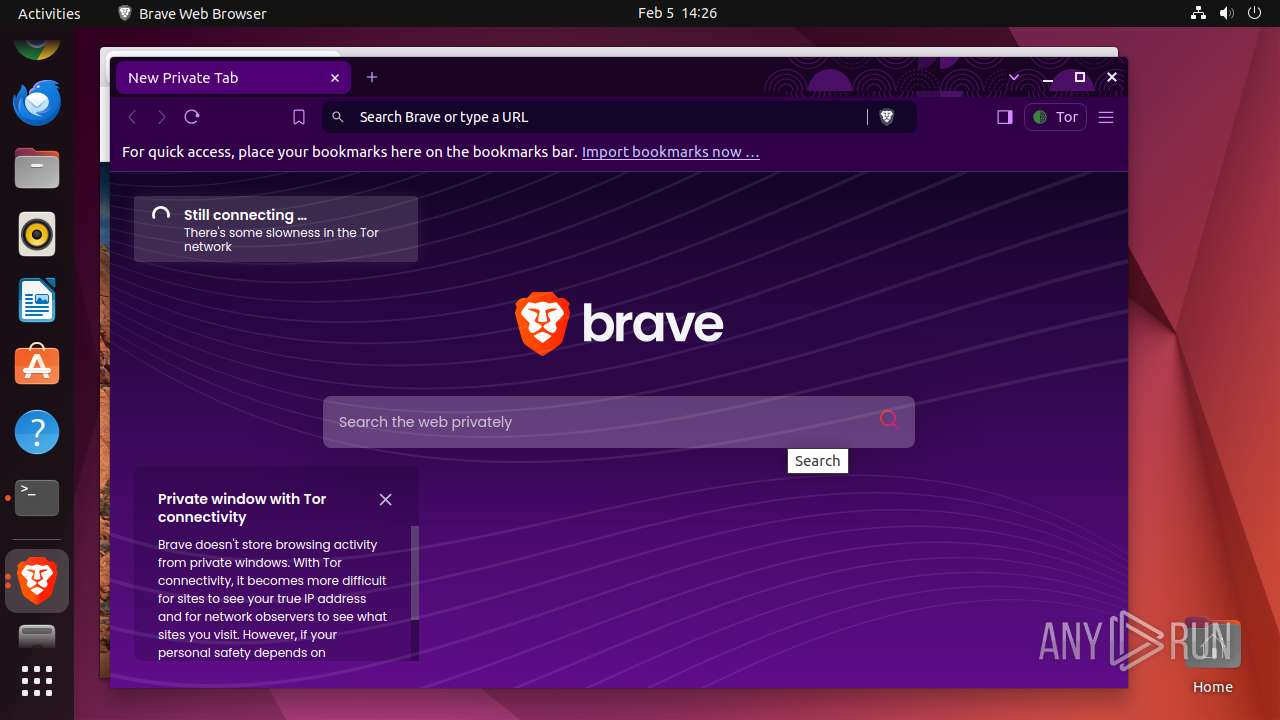1280x720 pixels.
Task: Dismiss the Private window with Tor card
Action: pos(386,499)
